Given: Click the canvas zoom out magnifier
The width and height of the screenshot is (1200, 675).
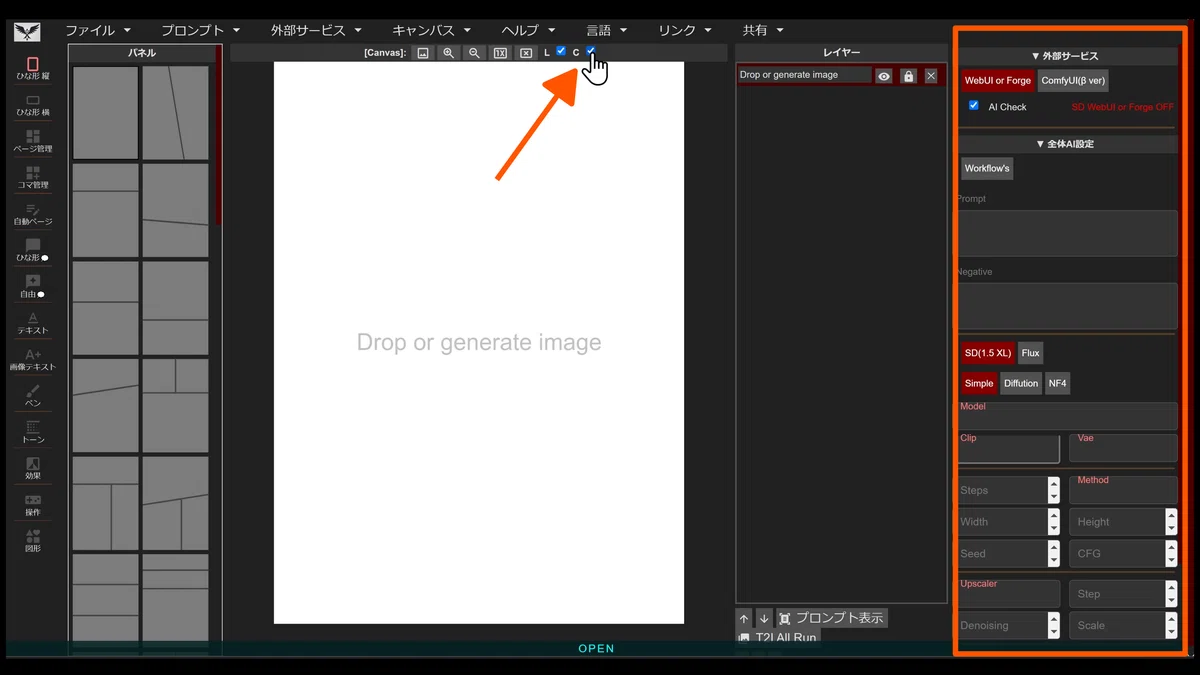Looking at the screenshot, I should 475,53.
